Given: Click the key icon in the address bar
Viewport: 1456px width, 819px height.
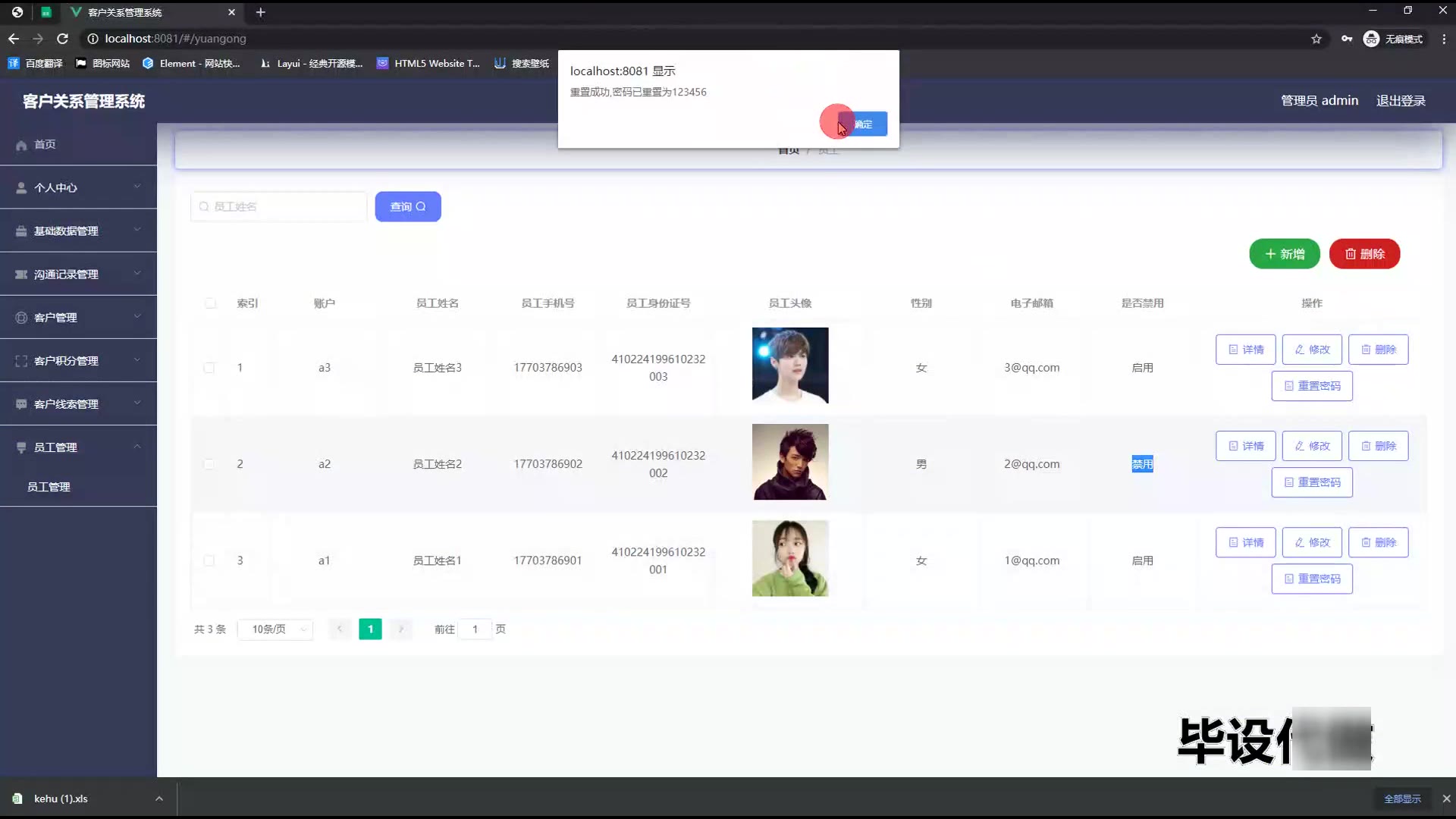Looking at the screenshot, I should click(1347, 39).
